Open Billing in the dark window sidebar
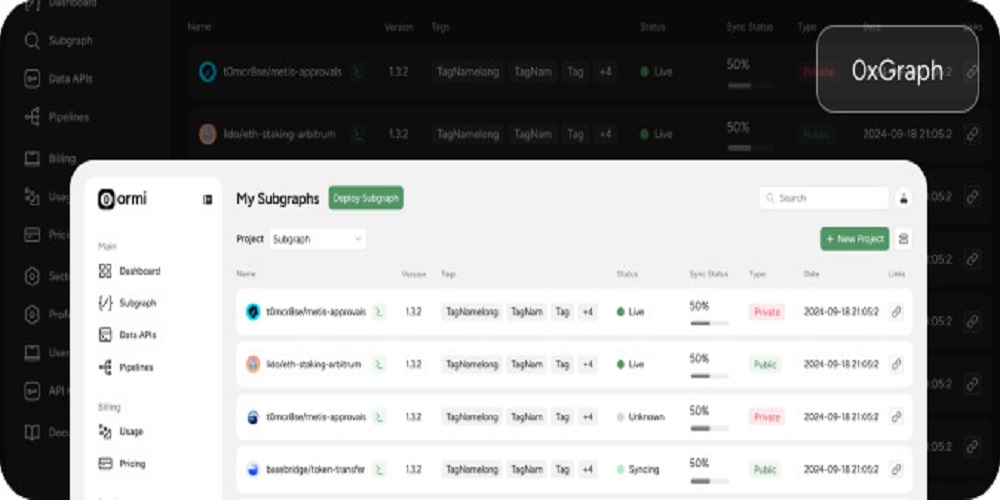The image size is (1000, 500). click(x=50, y=158)
